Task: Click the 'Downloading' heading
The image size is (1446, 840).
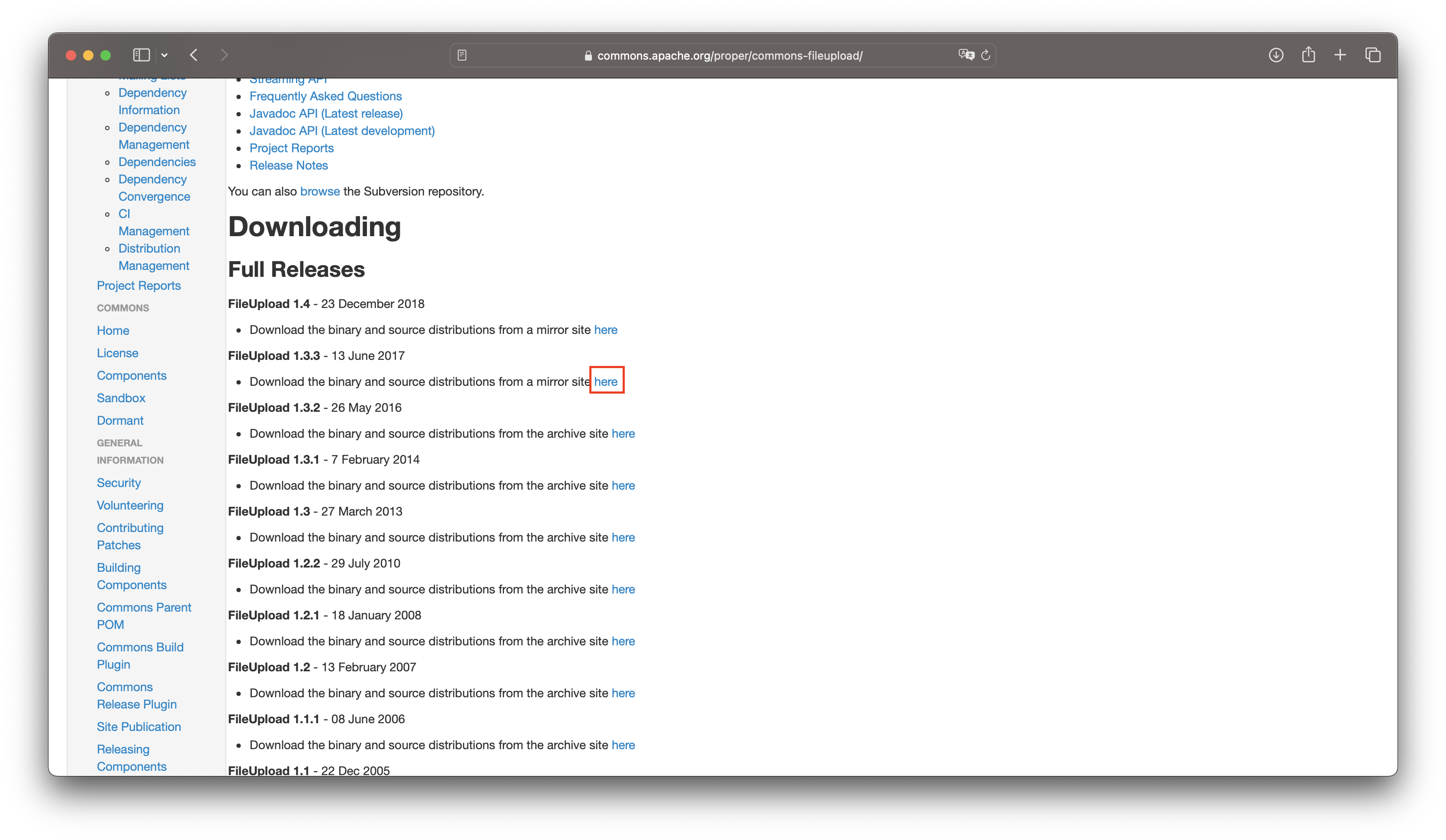Action: click(x=315, y=227)
